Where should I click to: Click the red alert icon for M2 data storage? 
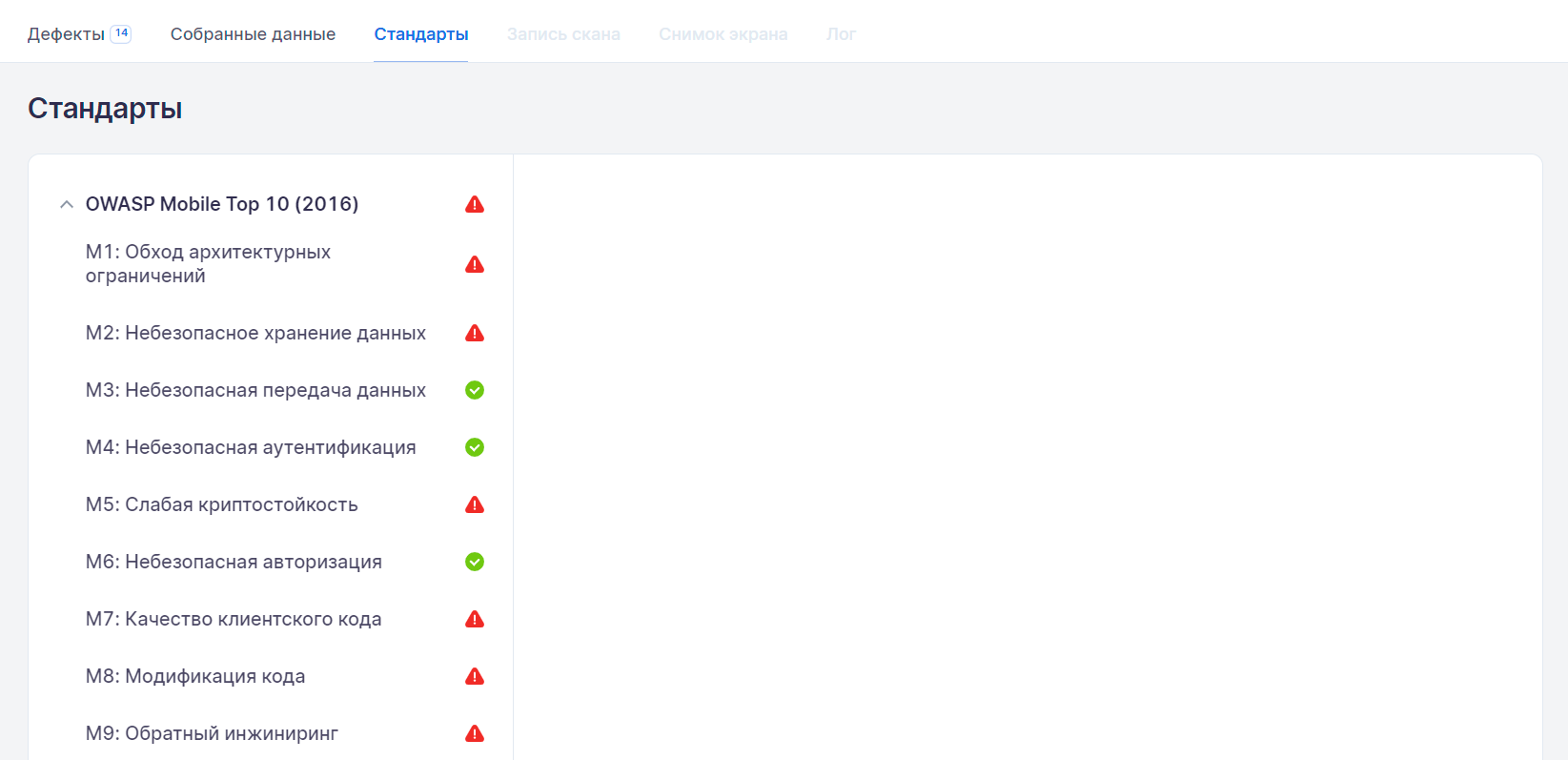[x=475, y=333]
